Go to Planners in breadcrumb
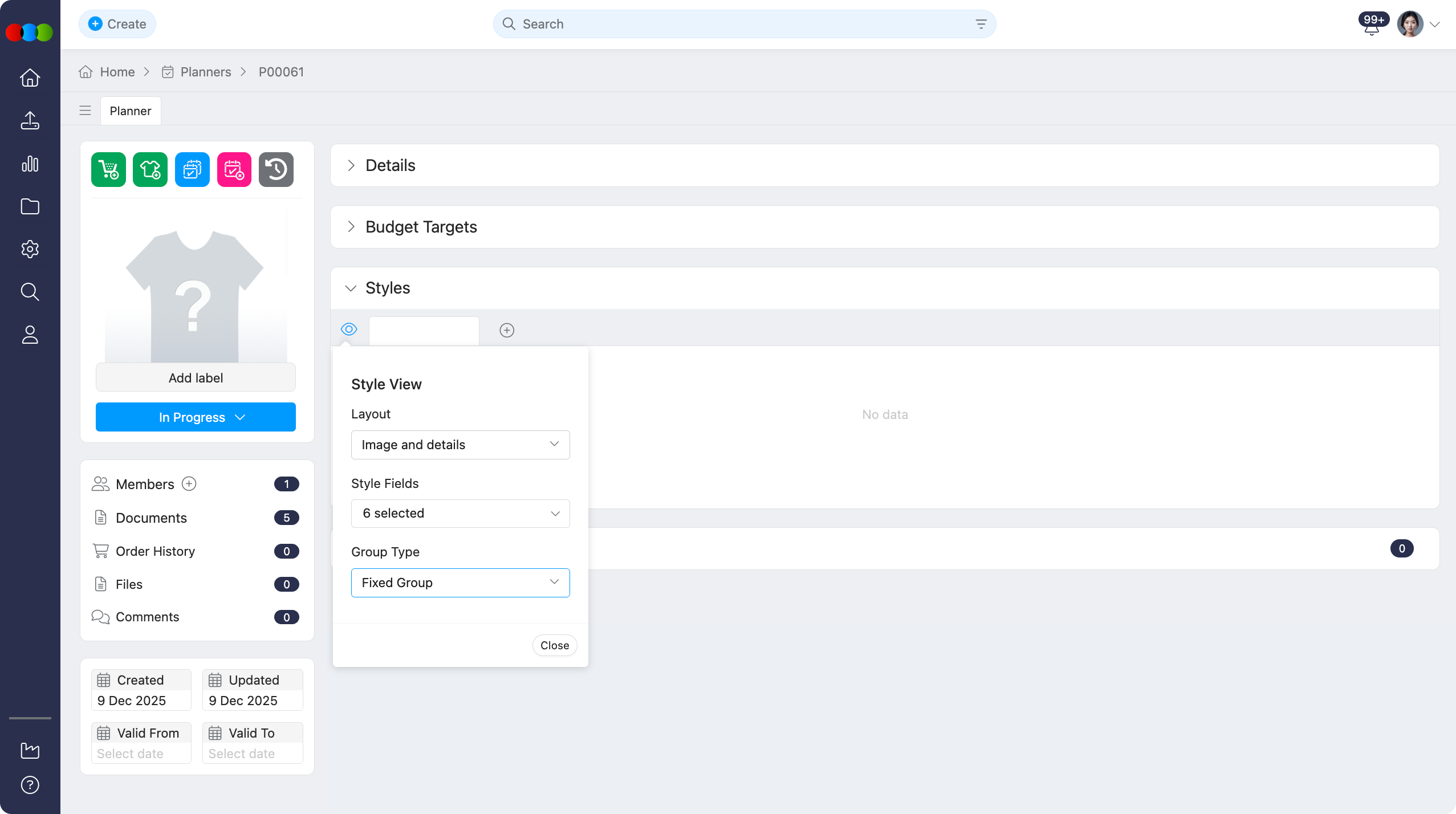Viewport: 1456px width, 814px height. point(205,72)
